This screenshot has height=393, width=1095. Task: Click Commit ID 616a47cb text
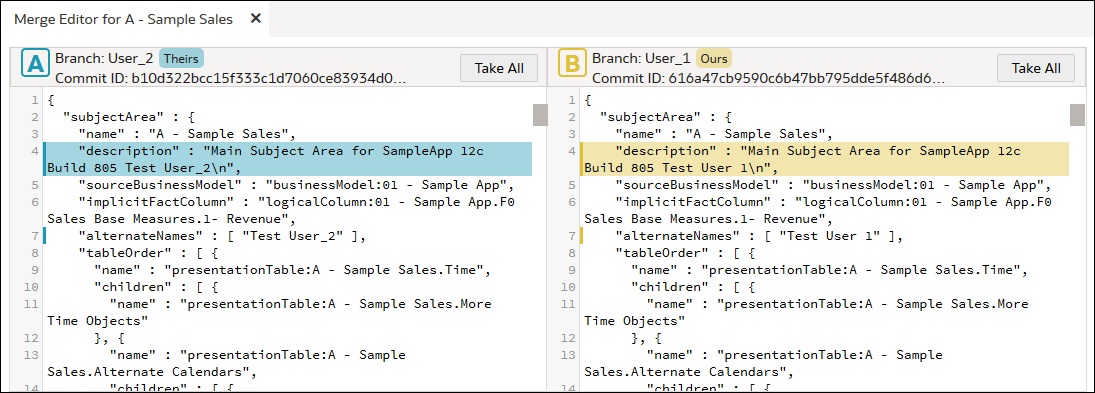pyautogui.click(x=768, y=77)
